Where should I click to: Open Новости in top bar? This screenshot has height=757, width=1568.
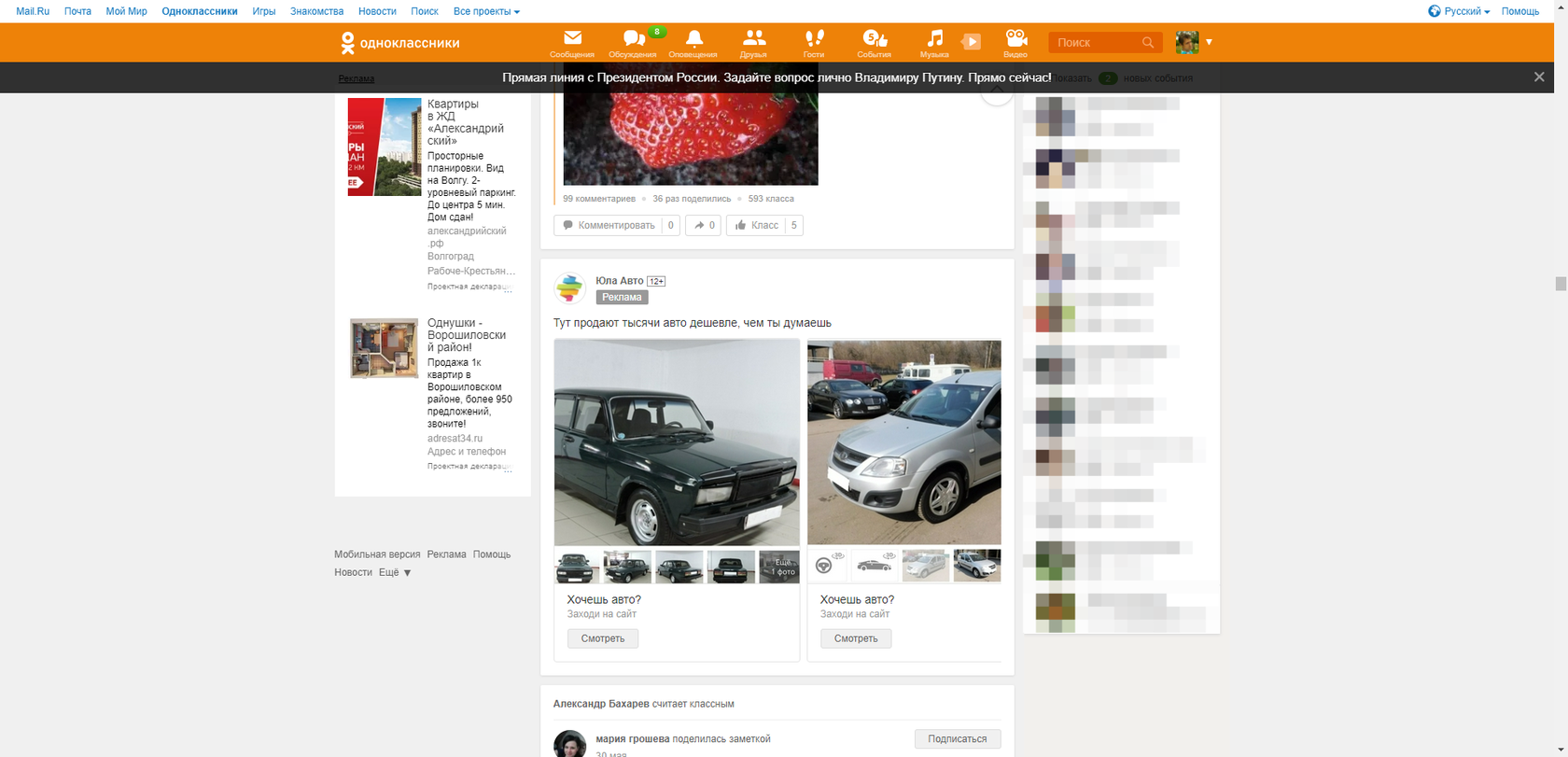coord(377,11)
